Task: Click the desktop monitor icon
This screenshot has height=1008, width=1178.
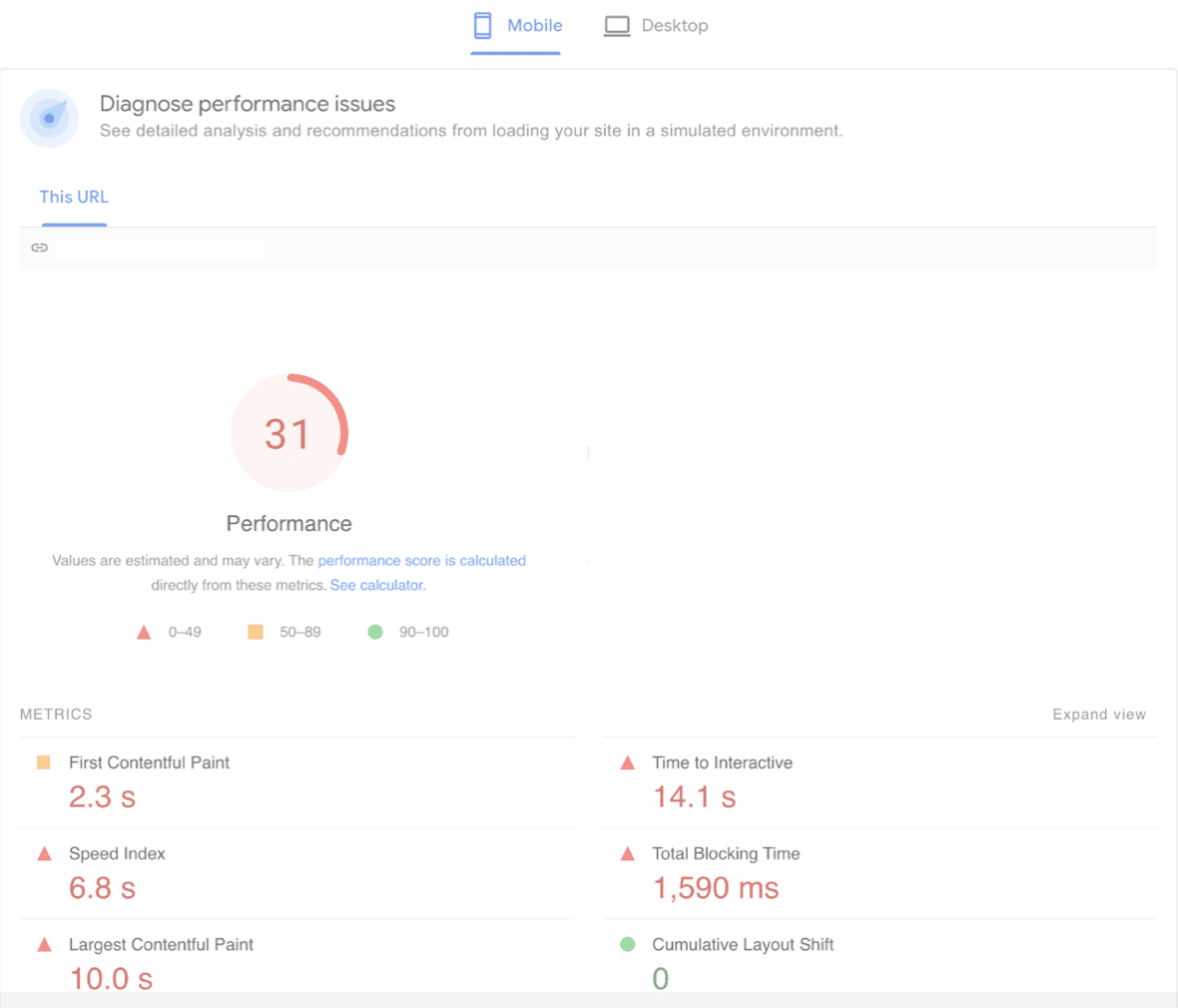Action: pos(617,26)
